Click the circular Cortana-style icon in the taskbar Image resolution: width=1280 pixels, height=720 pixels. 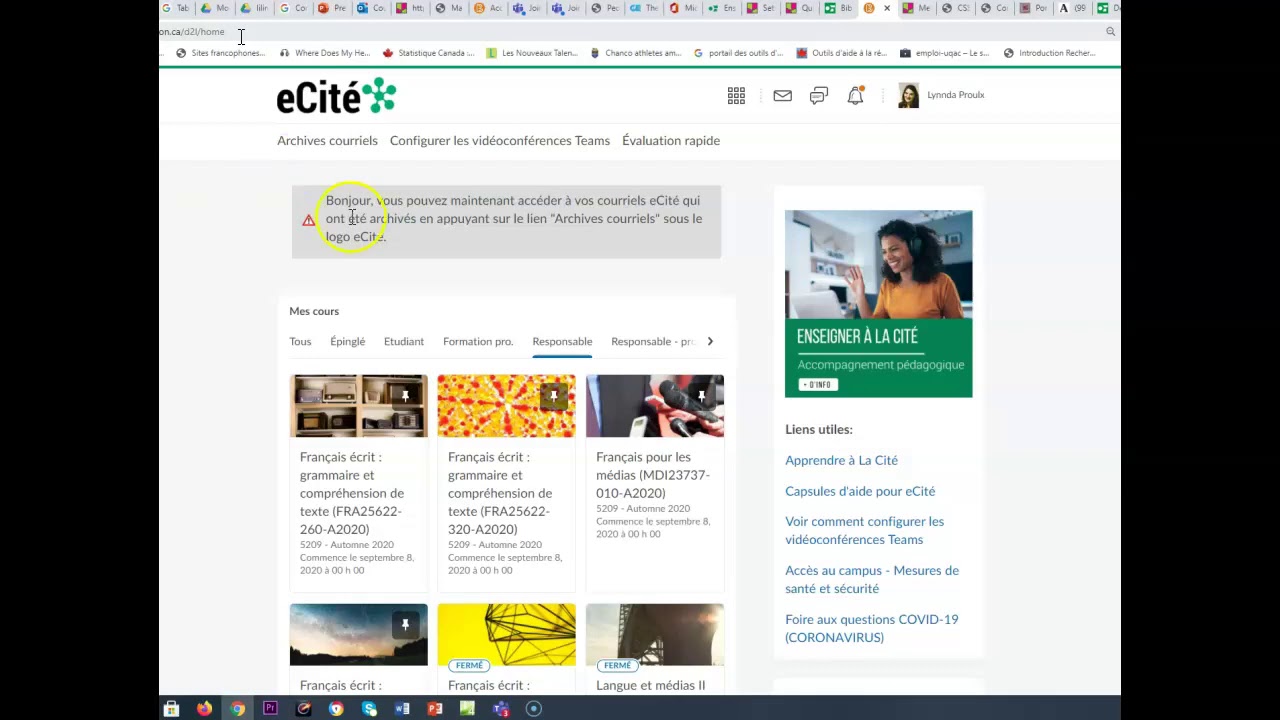tap(534, 709)
